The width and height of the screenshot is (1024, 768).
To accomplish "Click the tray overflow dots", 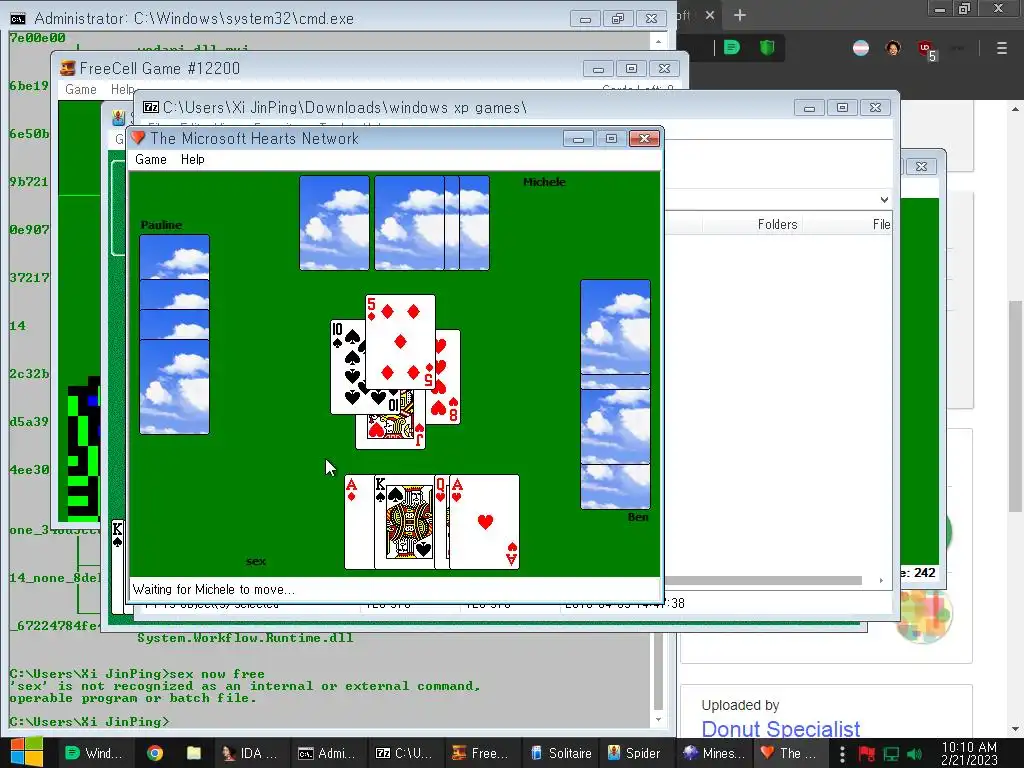I will pos(842,754).
